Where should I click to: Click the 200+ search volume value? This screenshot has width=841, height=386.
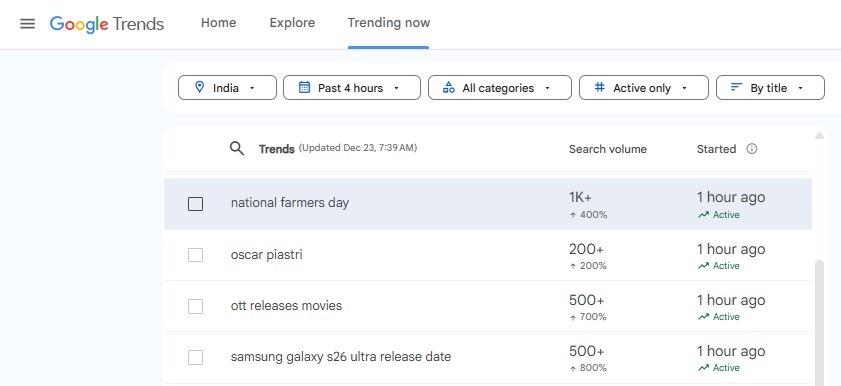click(x=586, y=249)
